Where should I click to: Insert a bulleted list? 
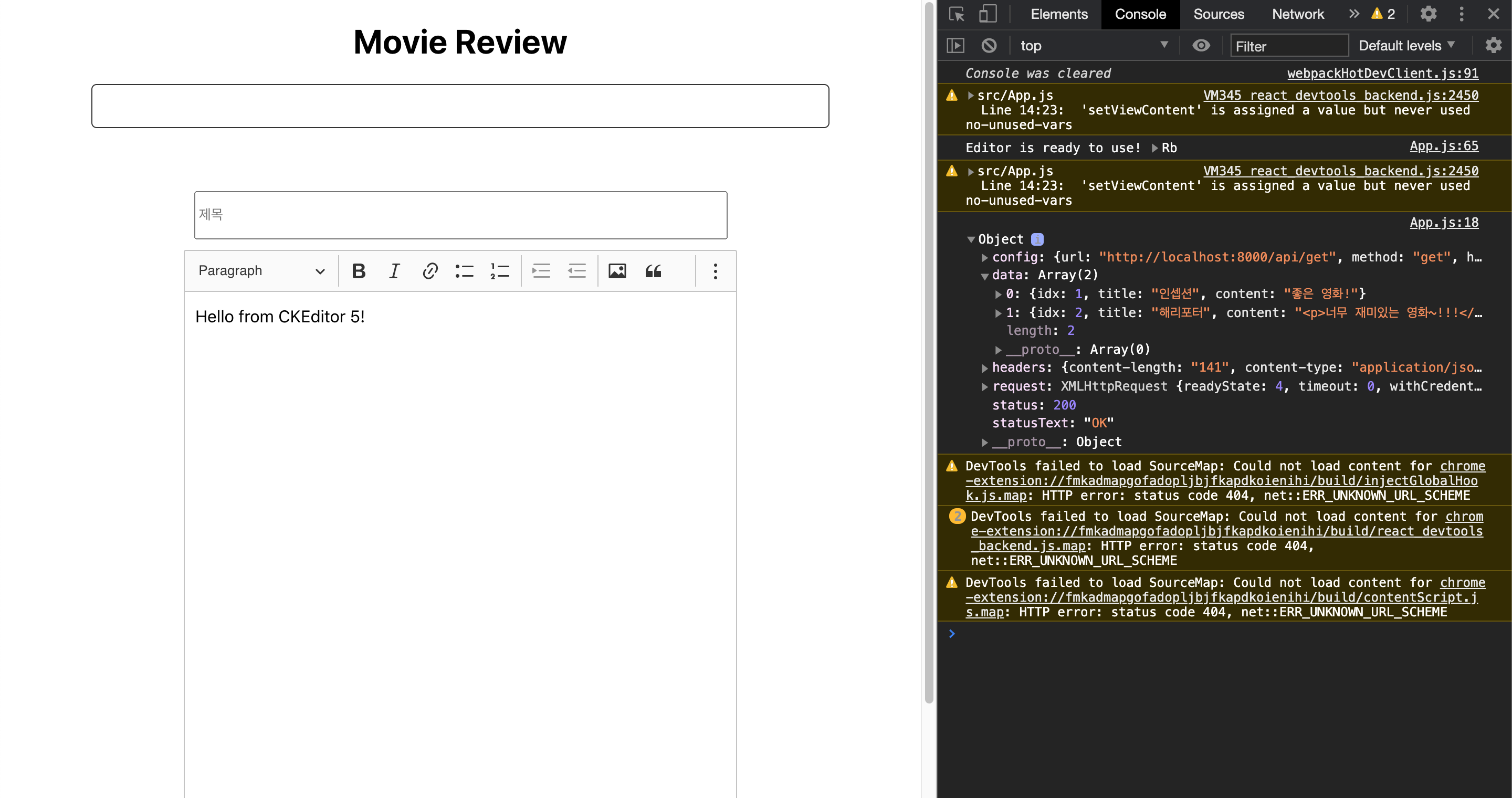coord(464,271)
